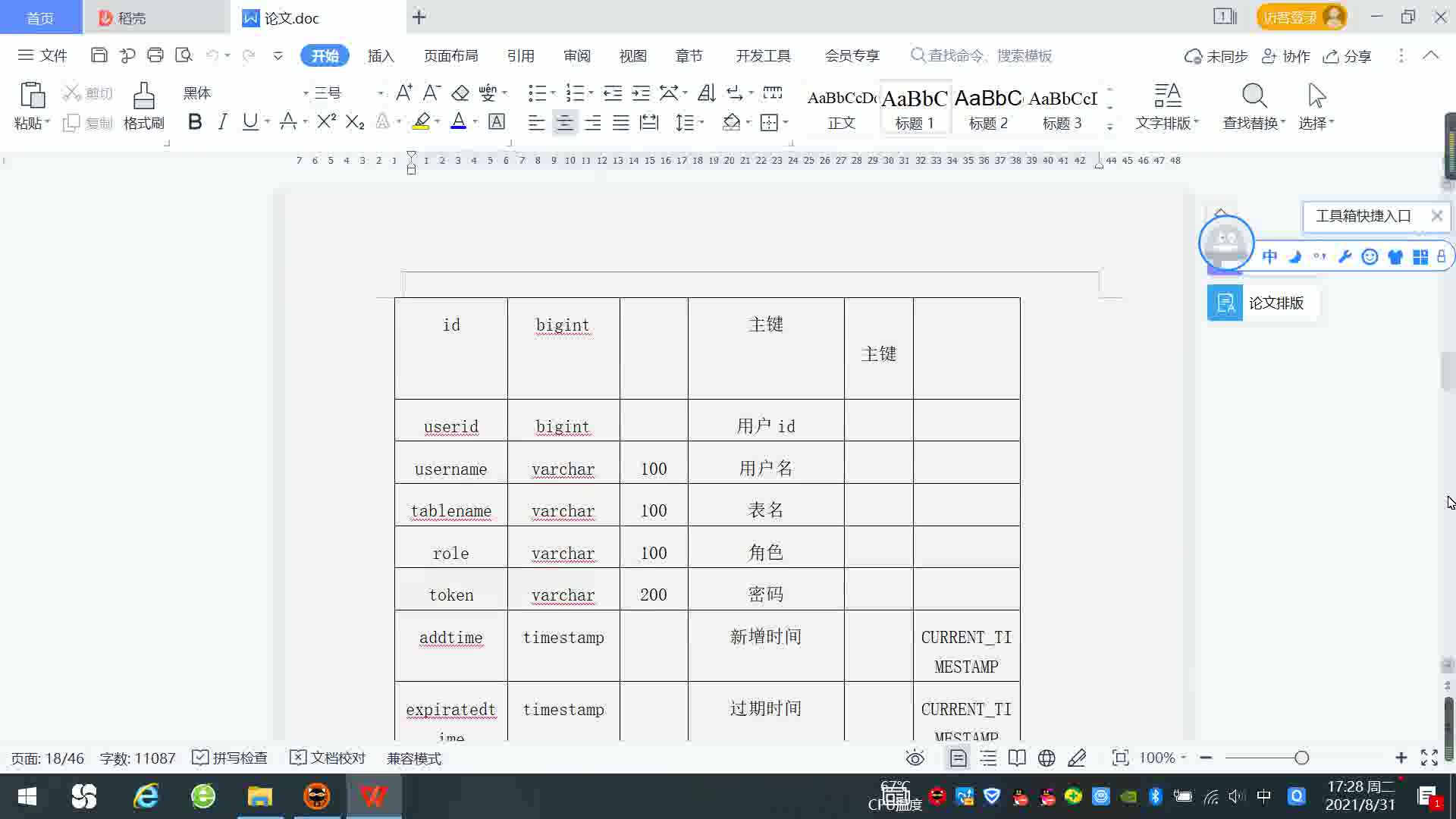The width and height of the screenshot is (1456, 819).
Task: Apply the 标题 1 style
Action: point(915,108)
